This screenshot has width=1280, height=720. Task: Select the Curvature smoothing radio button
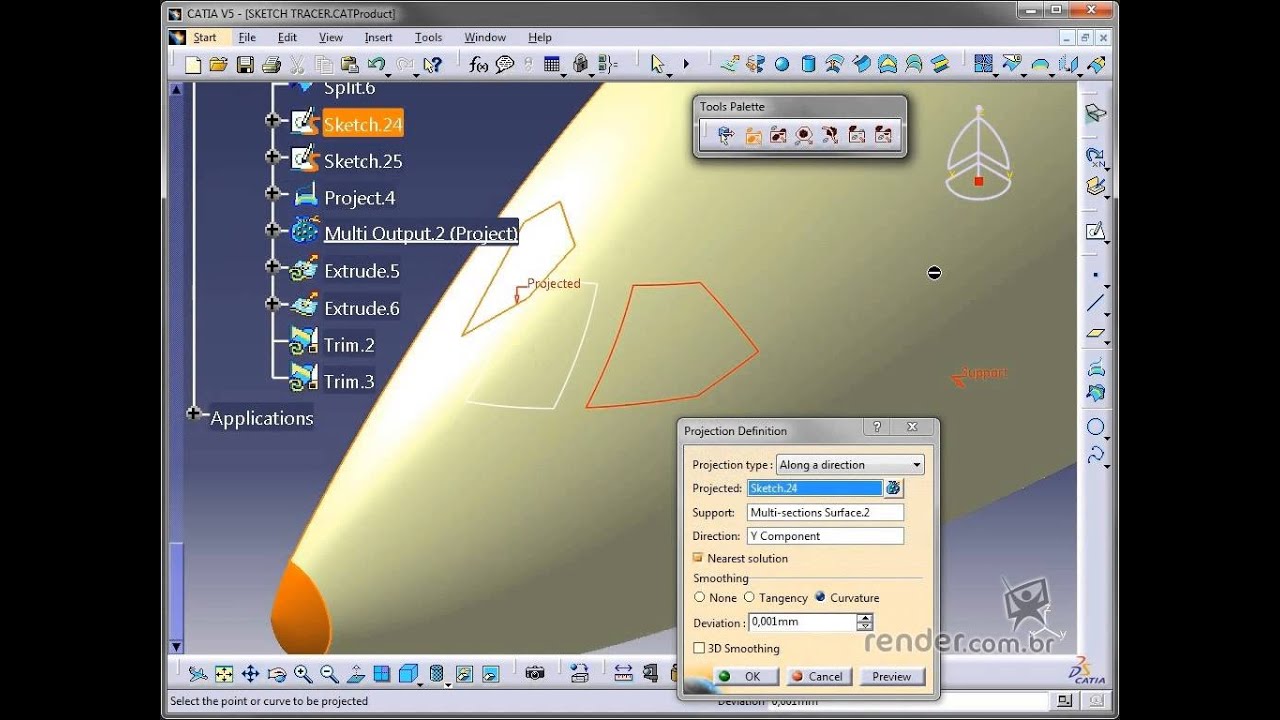coord(820,597)
